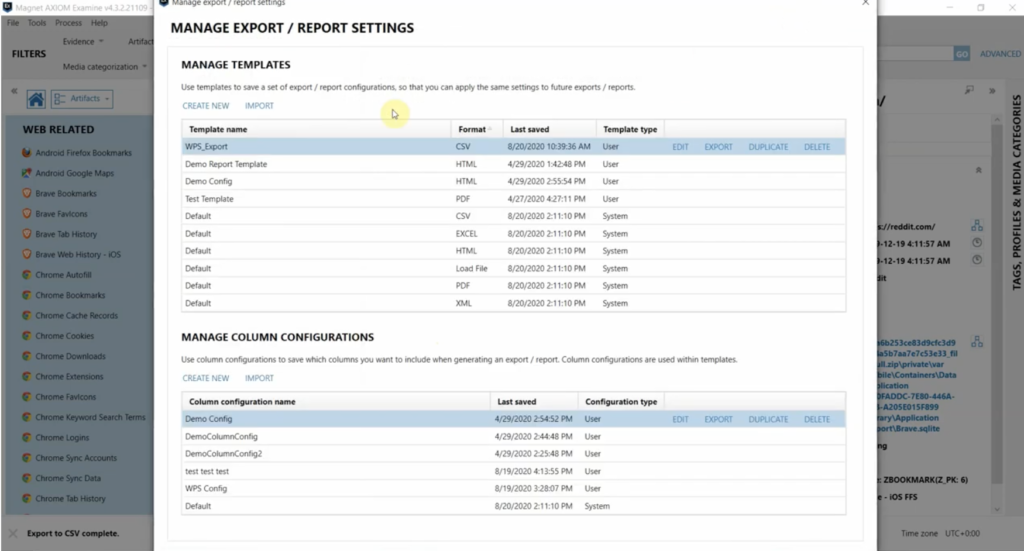Click EXPORT for Demo Config column configuration
This screenshot has width=1024, height=551.
tap(718, 419)
